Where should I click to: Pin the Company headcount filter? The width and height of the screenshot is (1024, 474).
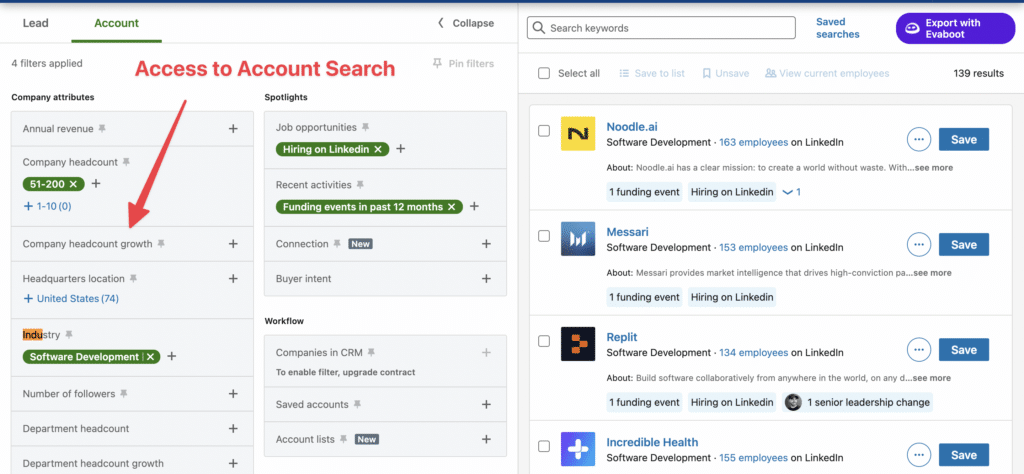[126, 162]
